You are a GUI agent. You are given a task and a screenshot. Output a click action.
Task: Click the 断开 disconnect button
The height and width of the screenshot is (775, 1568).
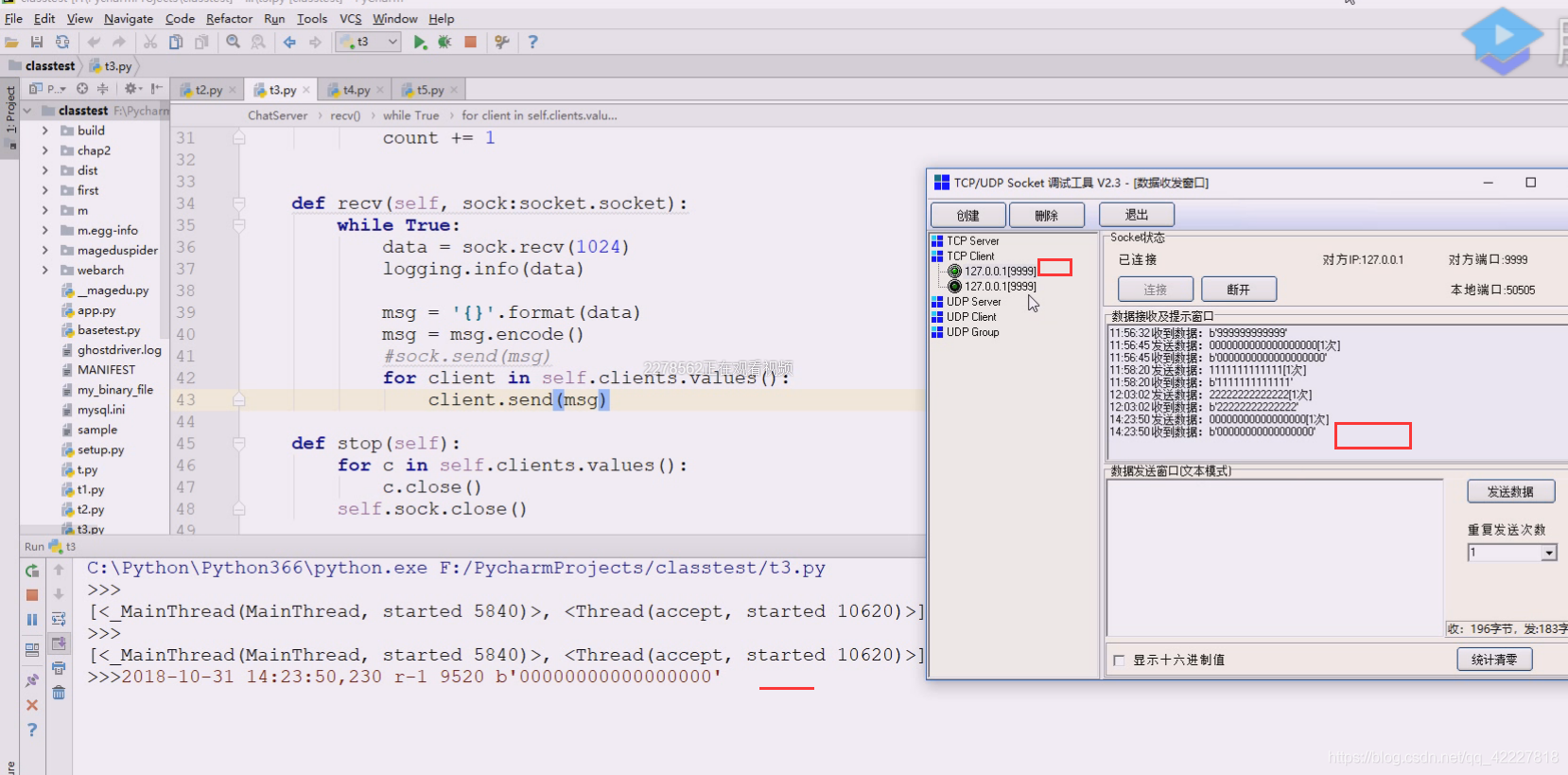click(x=1238, y=290)
